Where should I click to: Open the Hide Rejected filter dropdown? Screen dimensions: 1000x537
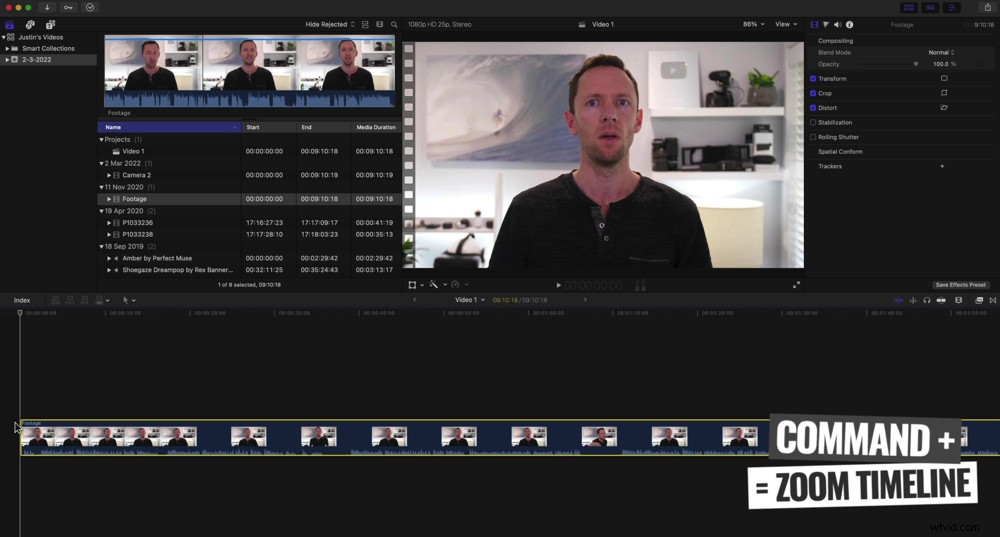330,24
